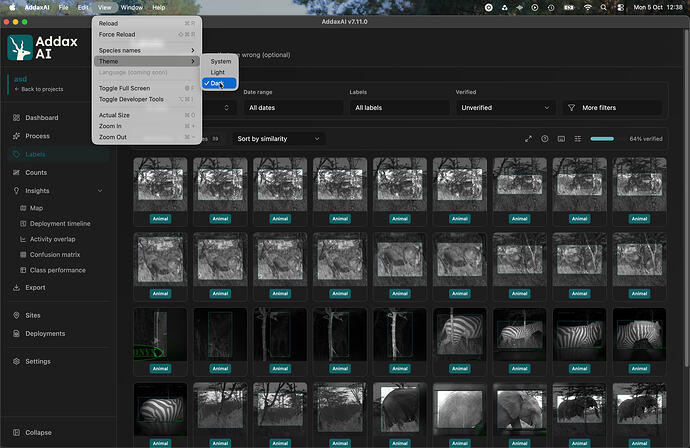Image resolution: width=690 pixels, height=448 pixels.
Task: Choose Force Reload from the View menu
Action: 146,34
